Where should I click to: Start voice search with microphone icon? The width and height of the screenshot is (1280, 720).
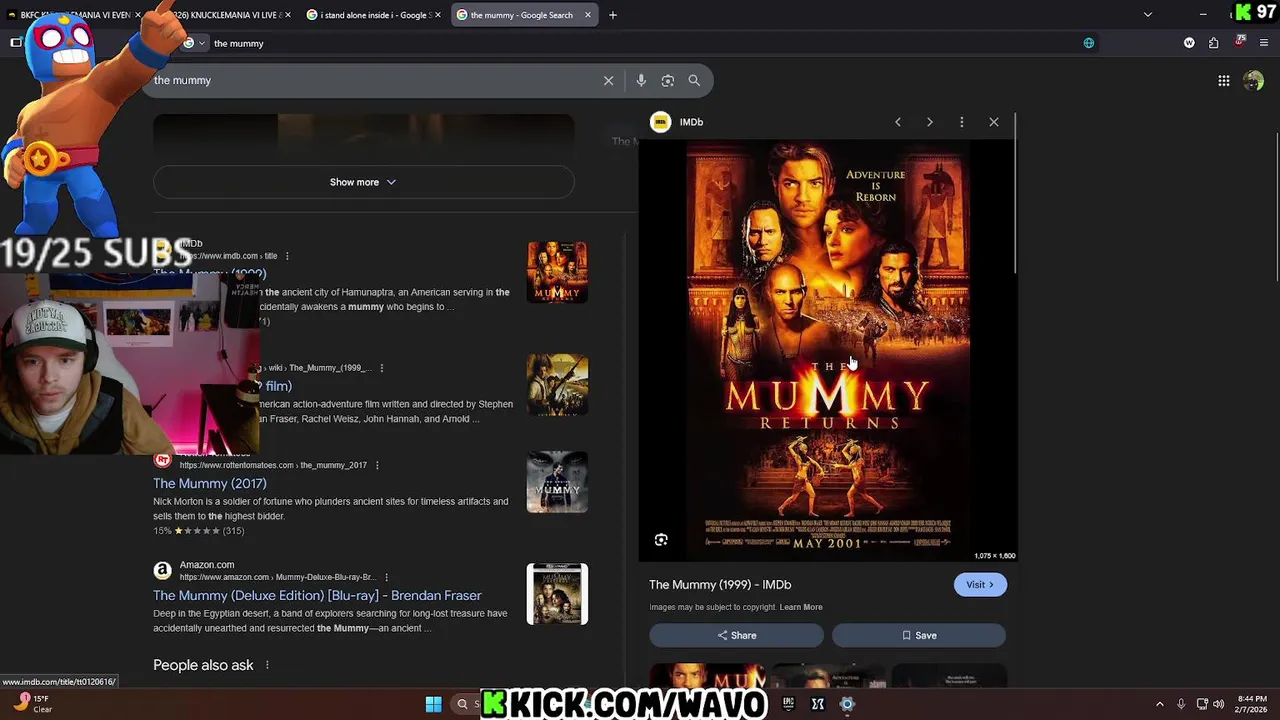[x=641, y=80]
